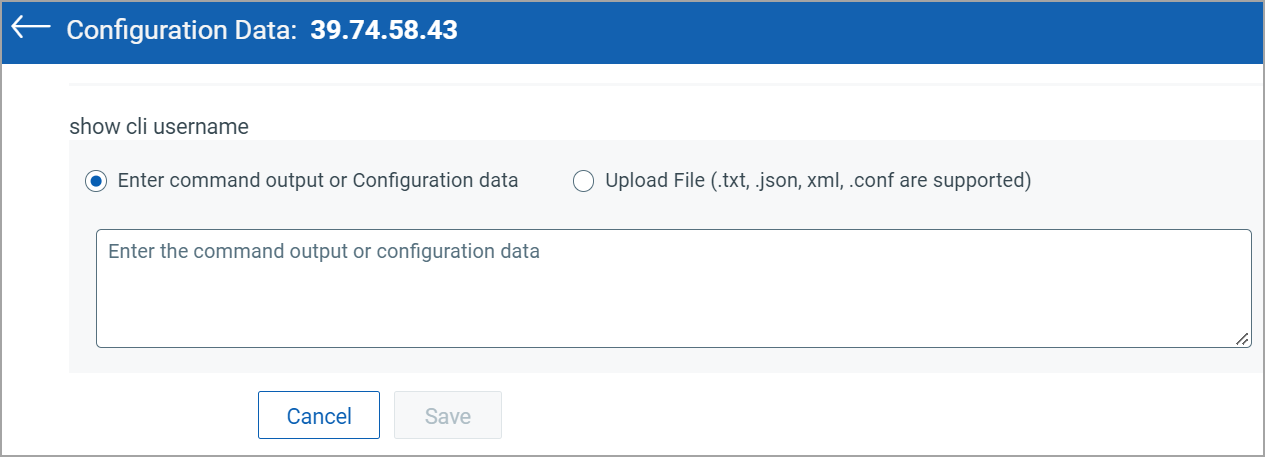Screen dimensions: 1265x457
Task: Click the word 'Configuration data' in first radio label
Action: point(435,181)
